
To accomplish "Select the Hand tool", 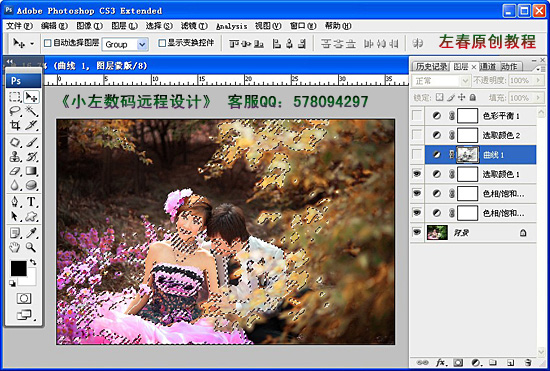I will (15, 247).
